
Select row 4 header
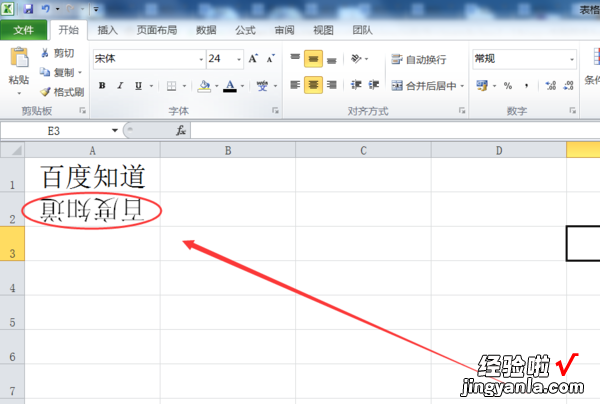coord(12,278)
